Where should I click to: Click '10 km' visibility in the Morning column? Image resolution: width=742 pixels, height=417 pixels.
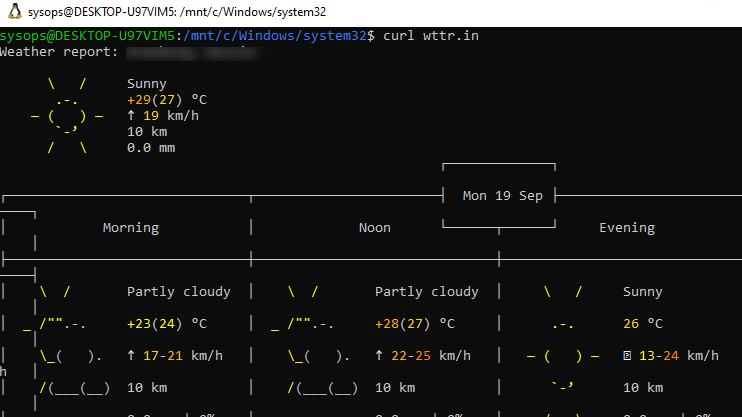[x=147, y=388]
